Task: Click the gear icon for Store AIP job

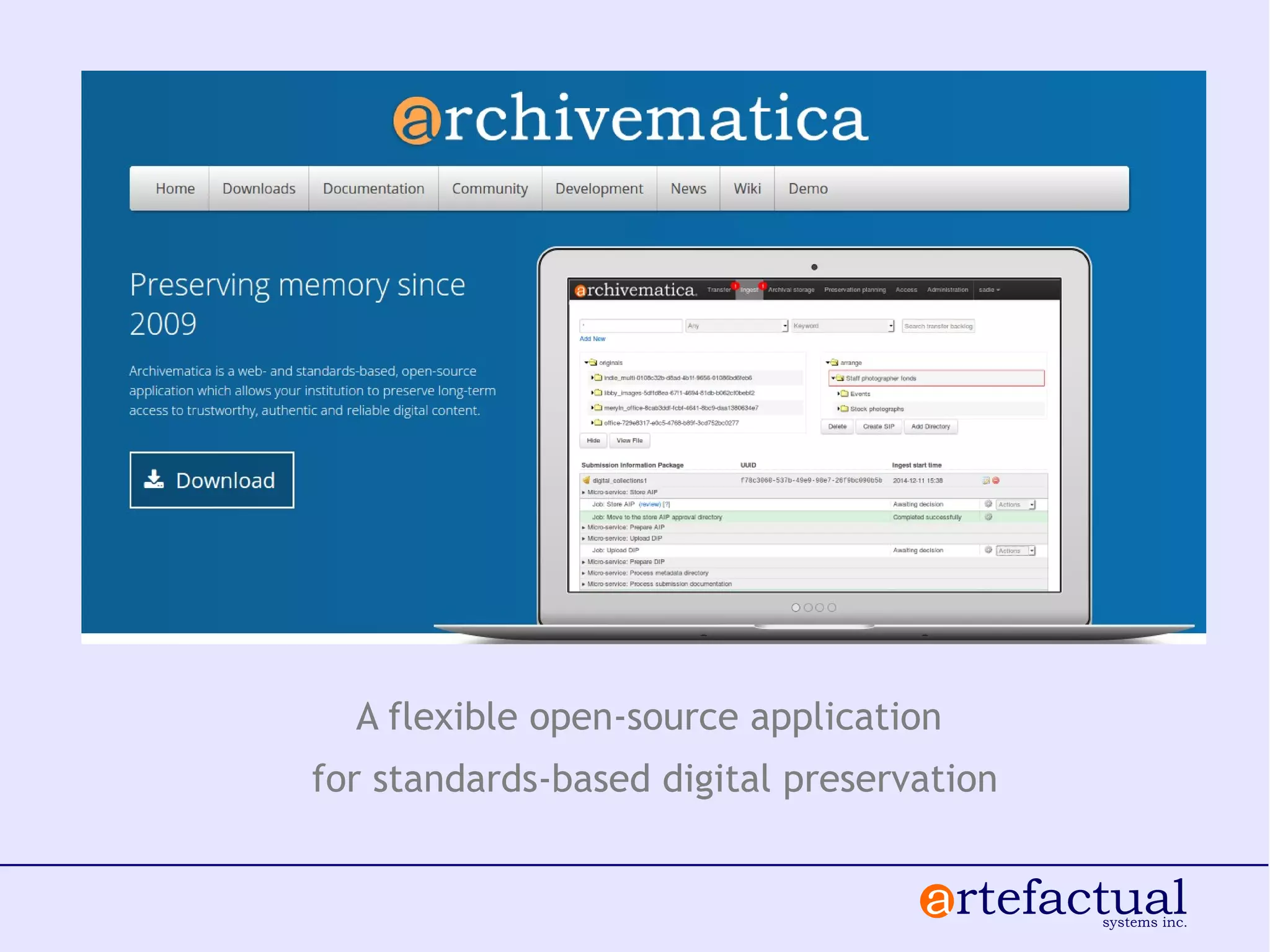Action: point(988,504)
